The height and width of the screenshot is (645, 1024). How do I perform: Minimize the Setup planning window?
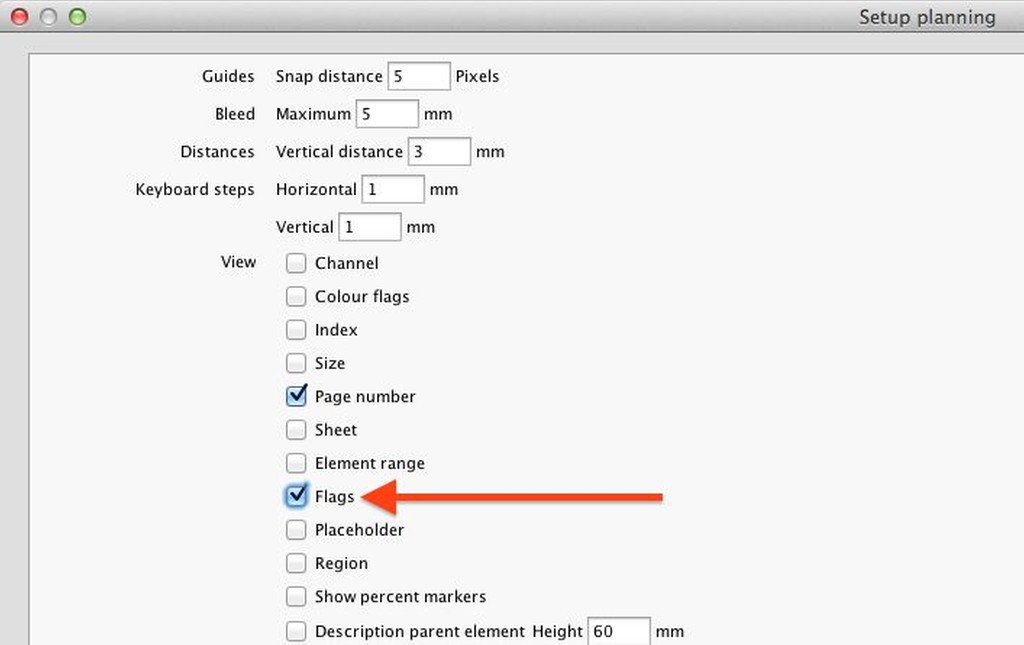click(x=47, y=17)
